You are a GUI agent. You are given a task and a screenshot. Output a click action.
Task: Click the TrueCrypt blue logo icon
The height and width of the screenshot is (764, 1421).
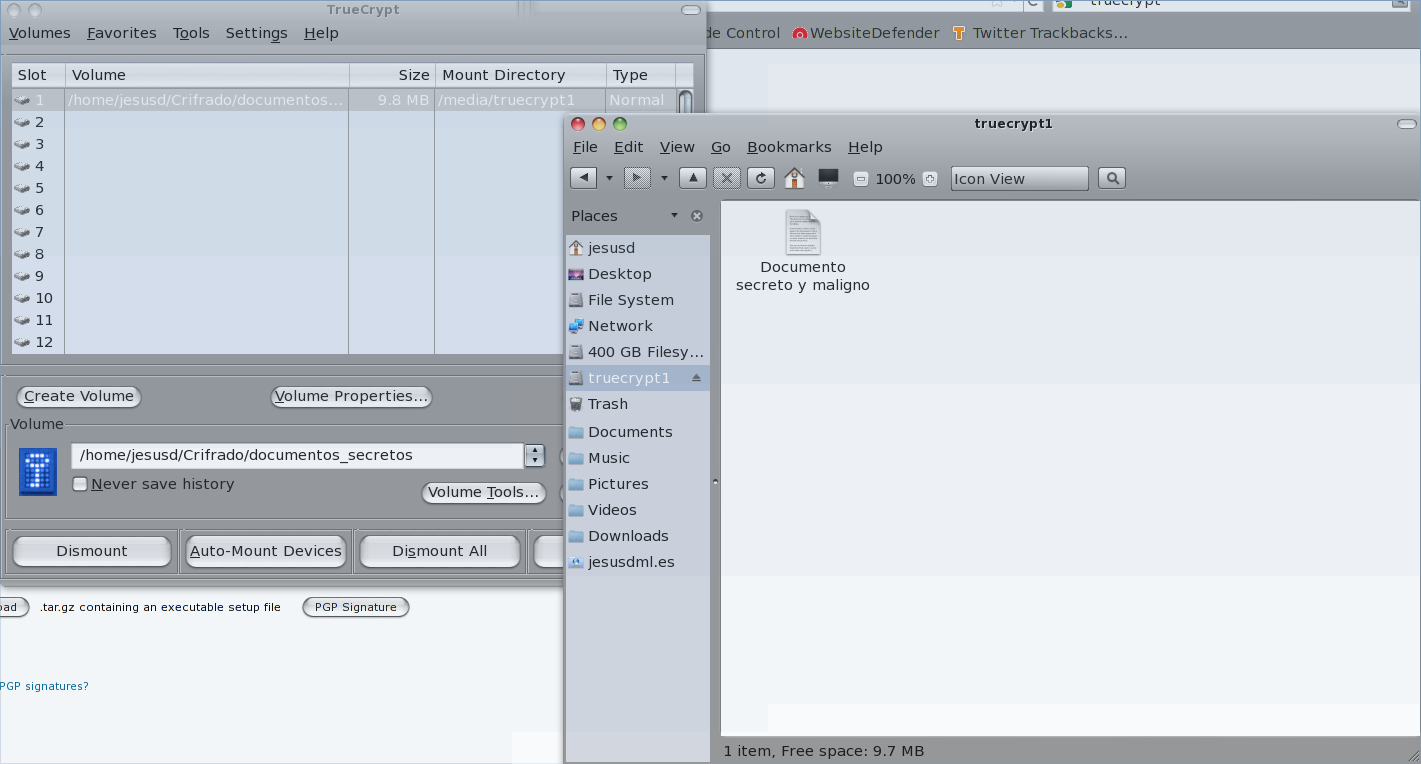click(38, 472)
